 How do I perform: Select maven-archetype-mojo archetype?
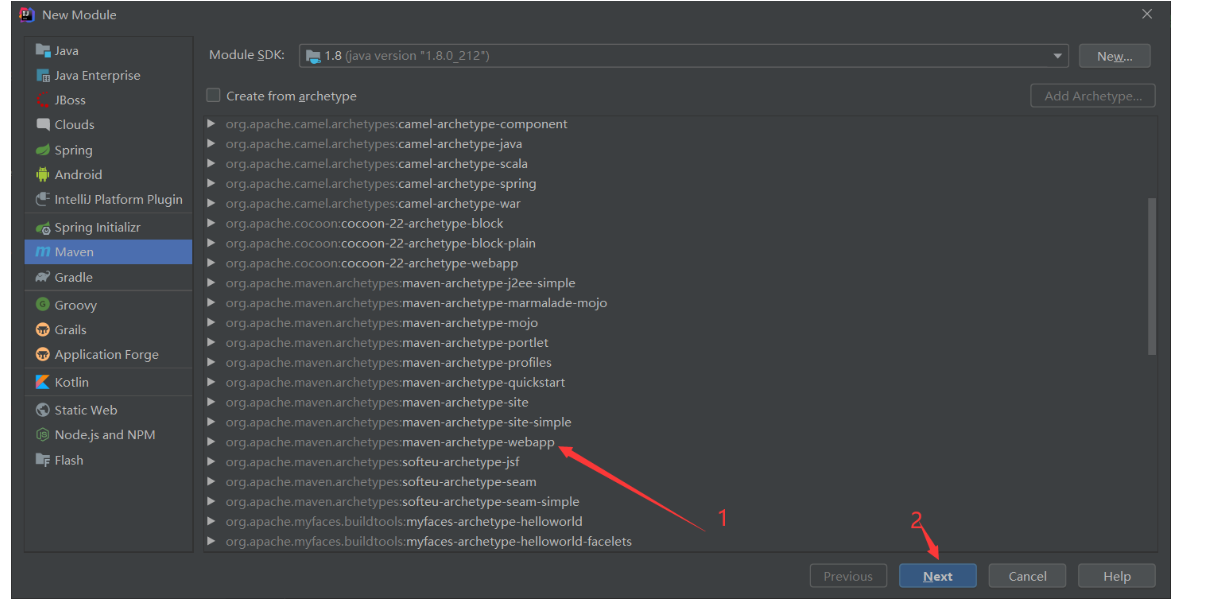pyautogui.click(x=382, y=323)
